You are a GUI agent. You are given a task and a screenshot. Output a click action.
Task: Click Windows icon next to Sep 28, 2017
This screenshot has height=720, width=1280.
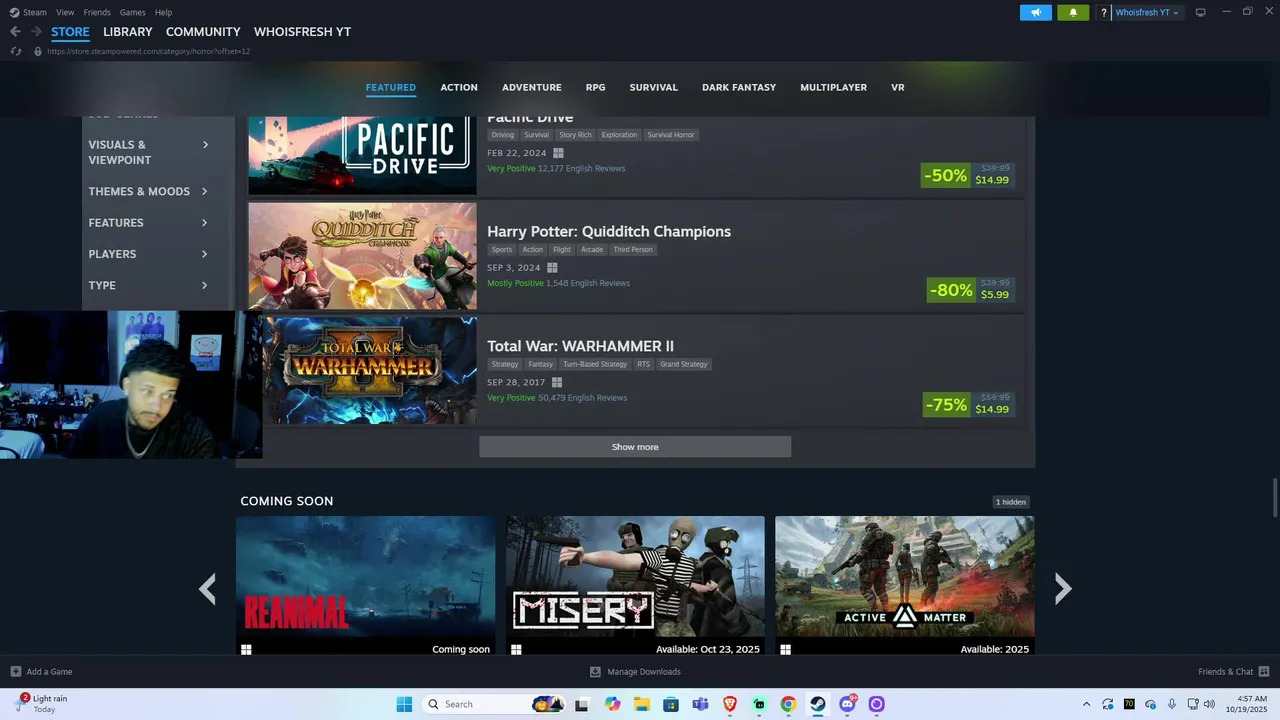click(557, 382)
